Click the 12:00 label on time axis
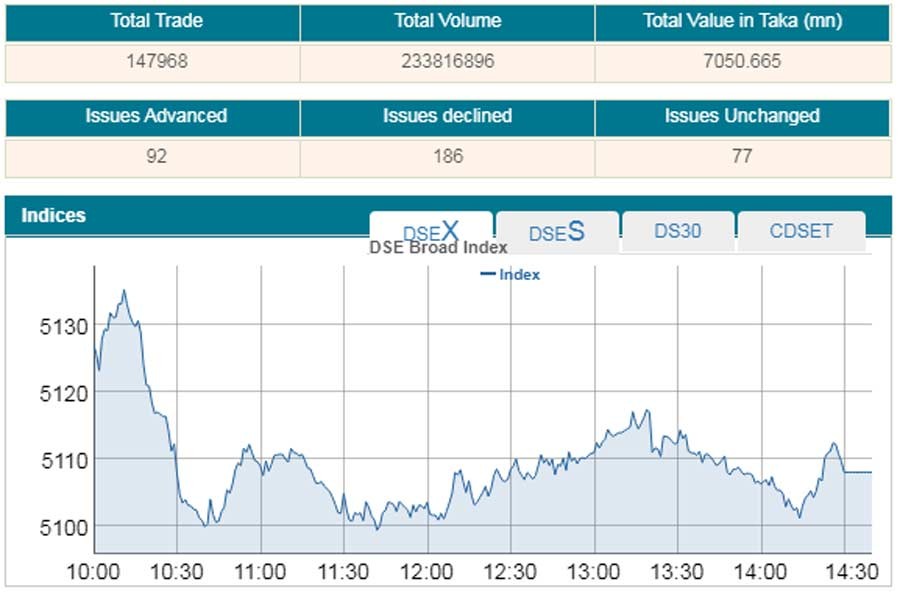The height and width of the screenshot is (600, 900). pyautogui.click(x=427, y=573)
